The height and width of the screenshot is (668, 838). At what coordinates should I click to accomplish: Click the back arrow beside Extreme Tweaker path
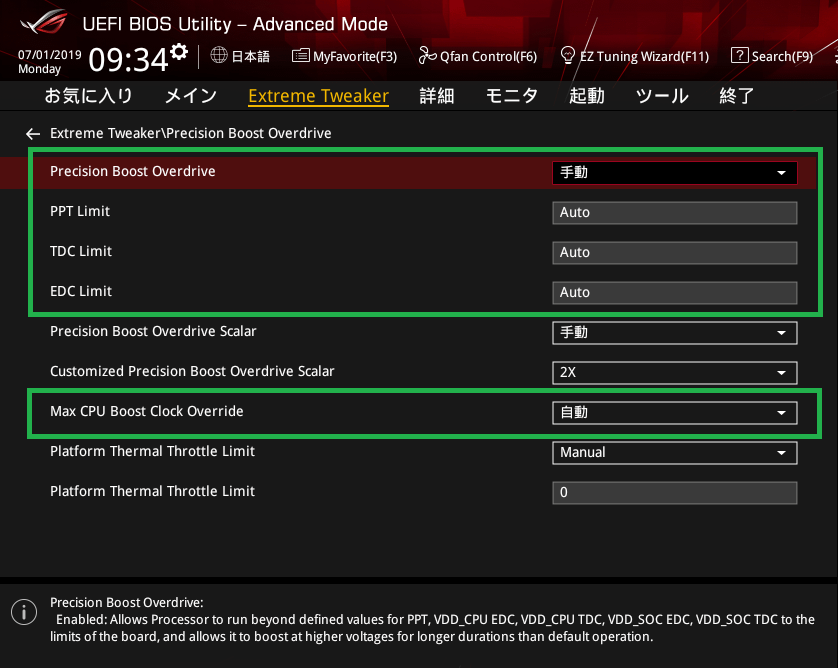coord(33,133)
